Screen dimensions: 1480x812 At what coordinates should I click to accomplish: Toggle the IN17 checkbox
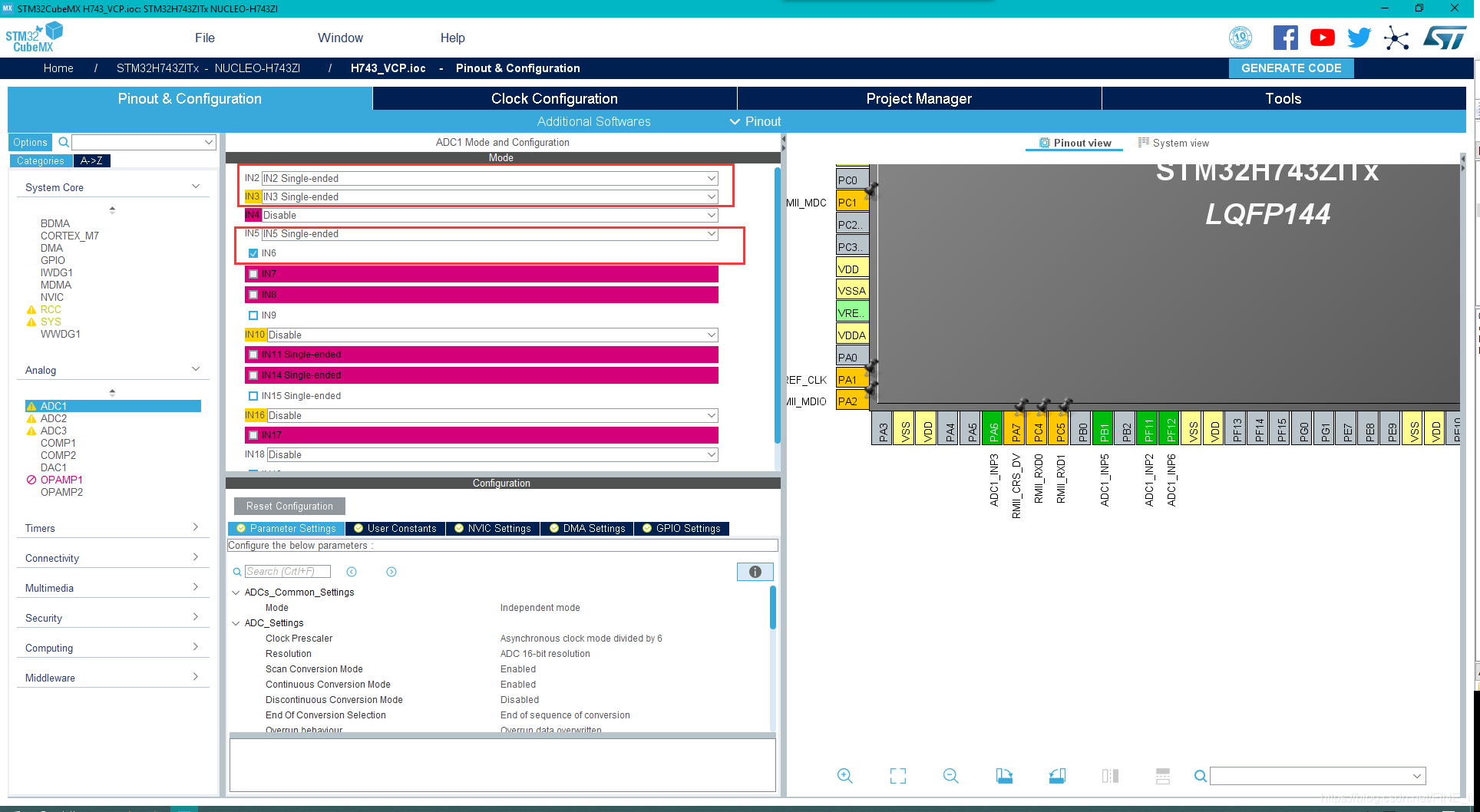(253, 435)
